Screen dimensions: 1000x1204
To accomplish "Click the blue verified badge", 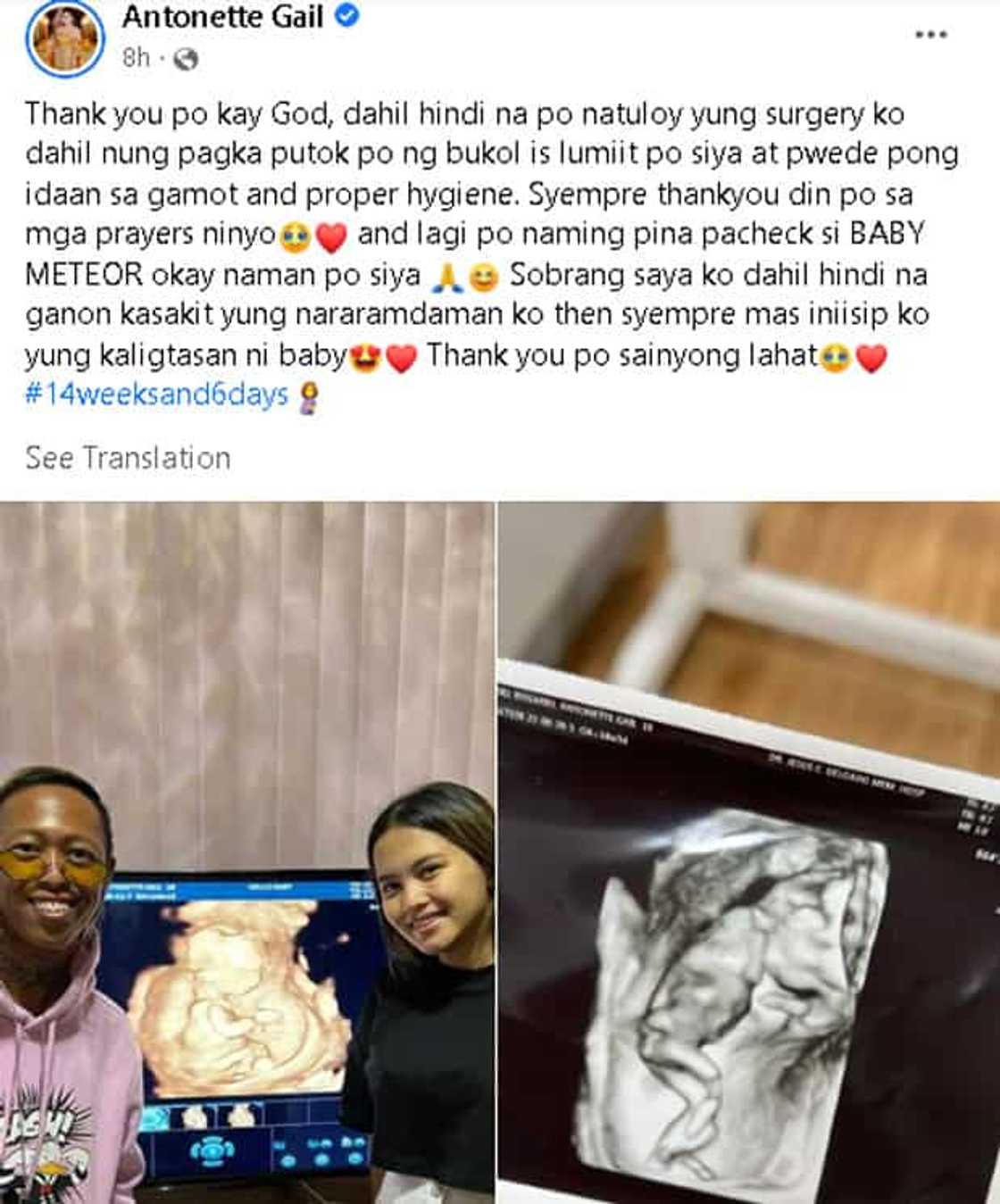I will point(347,16).
